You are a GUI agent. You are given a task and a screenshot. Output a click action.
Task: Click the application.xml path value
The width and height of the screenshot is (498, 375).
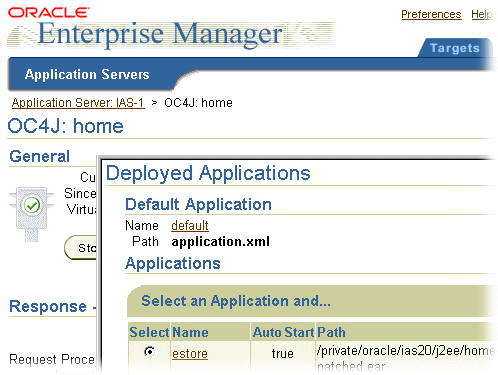tap(220, 242)
